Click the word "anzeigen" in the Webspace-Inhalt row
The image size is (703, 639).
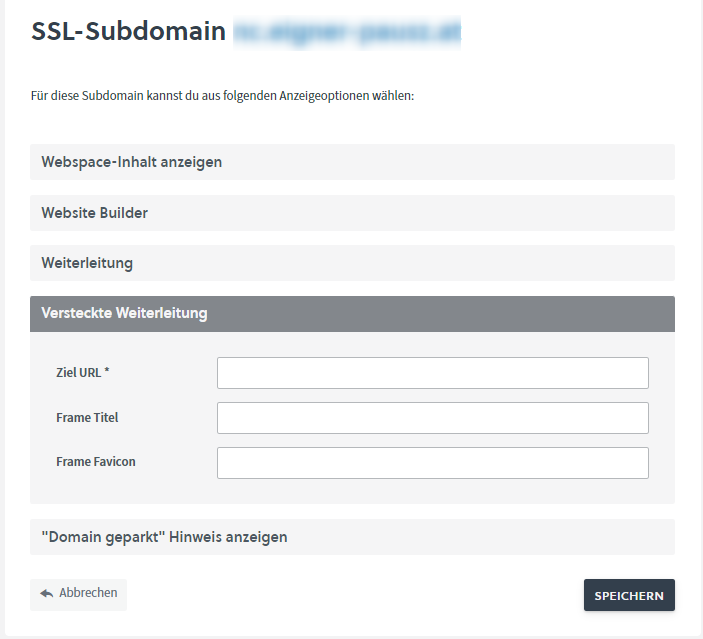(191, 162)
